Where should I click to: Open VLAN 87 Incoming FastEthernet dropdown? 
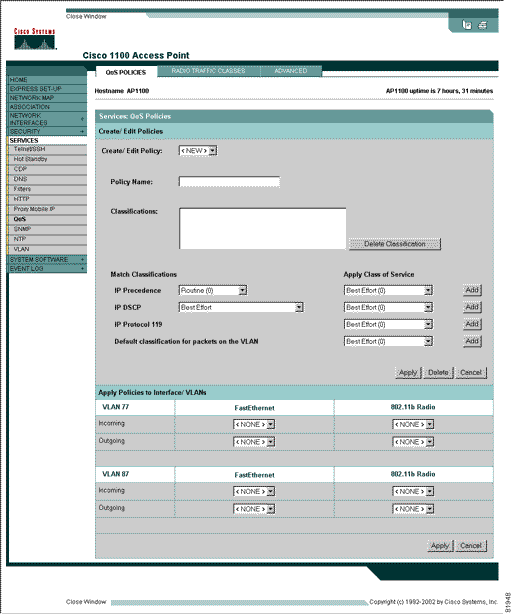[x=254, y=492]
